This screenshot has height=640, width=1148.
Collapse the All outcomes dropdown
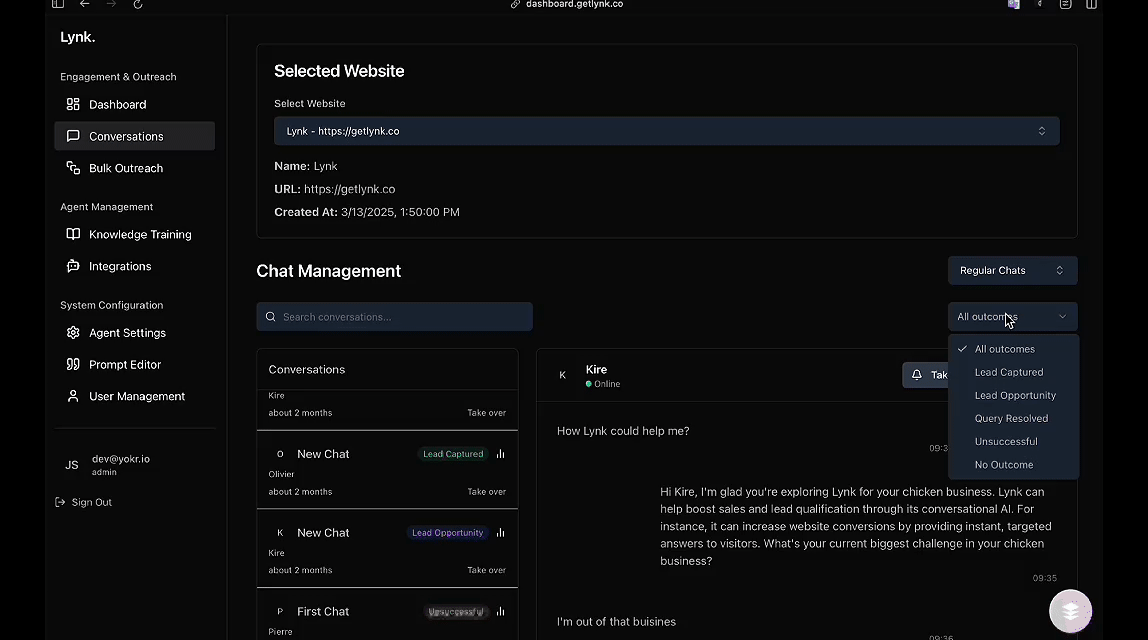click(x=1012, y=317)
